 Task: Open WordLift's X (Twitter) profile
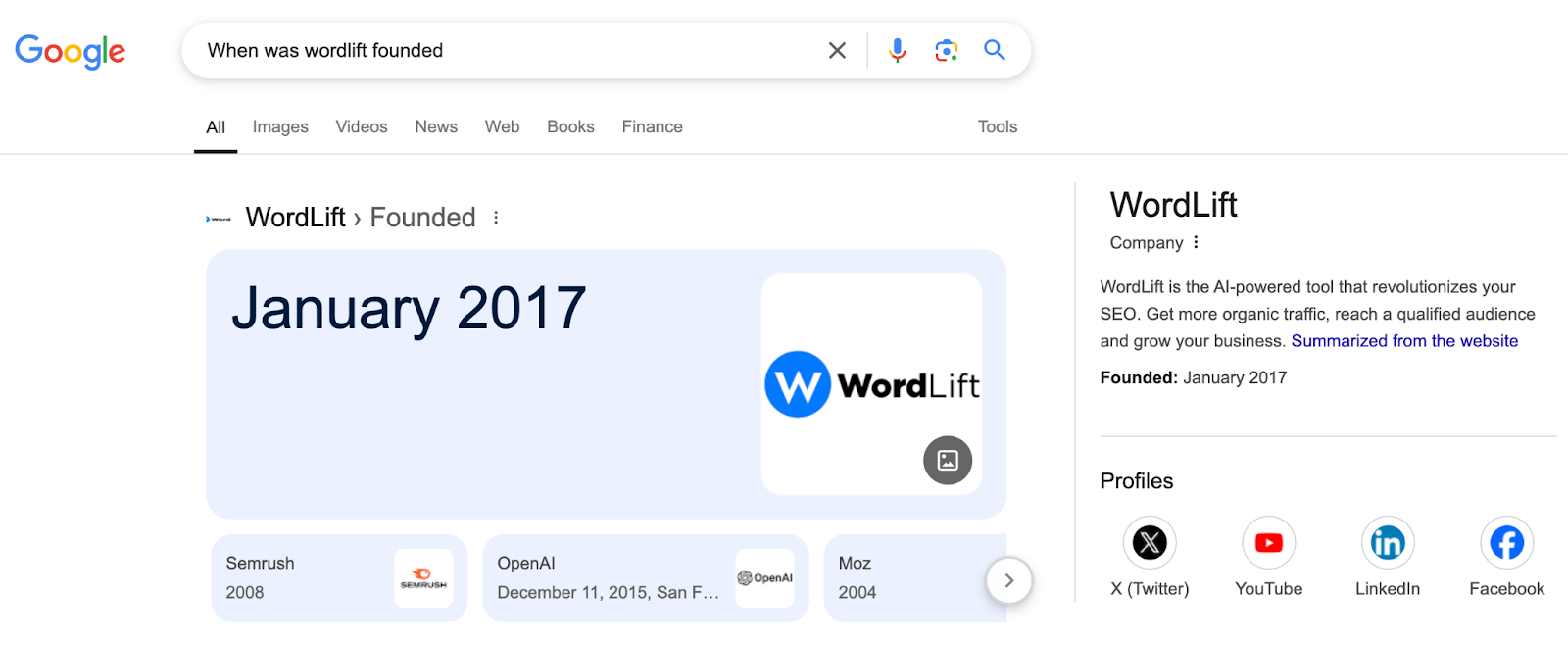(1149, 542)
